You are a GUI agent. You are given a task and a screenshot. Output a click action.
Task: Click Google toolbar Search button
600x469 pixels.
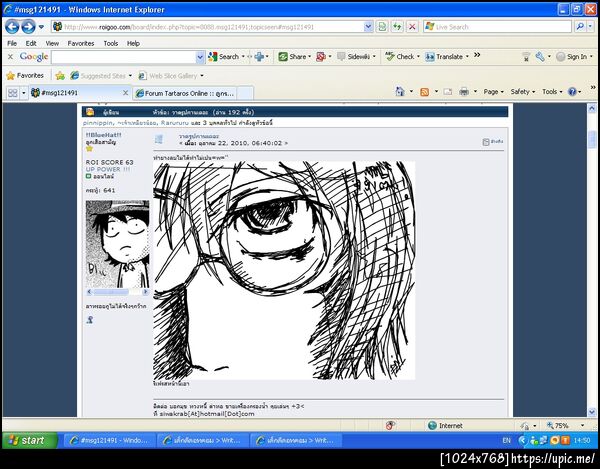point(223,57)
